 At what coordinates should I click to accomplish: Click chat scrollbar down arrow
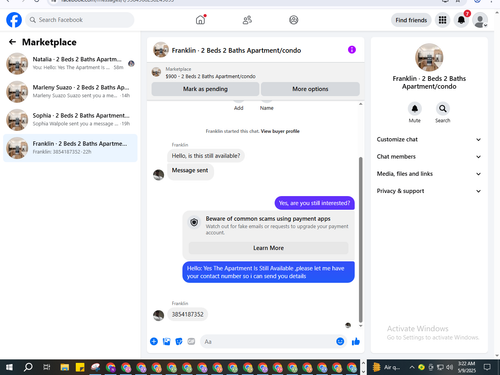360,326
